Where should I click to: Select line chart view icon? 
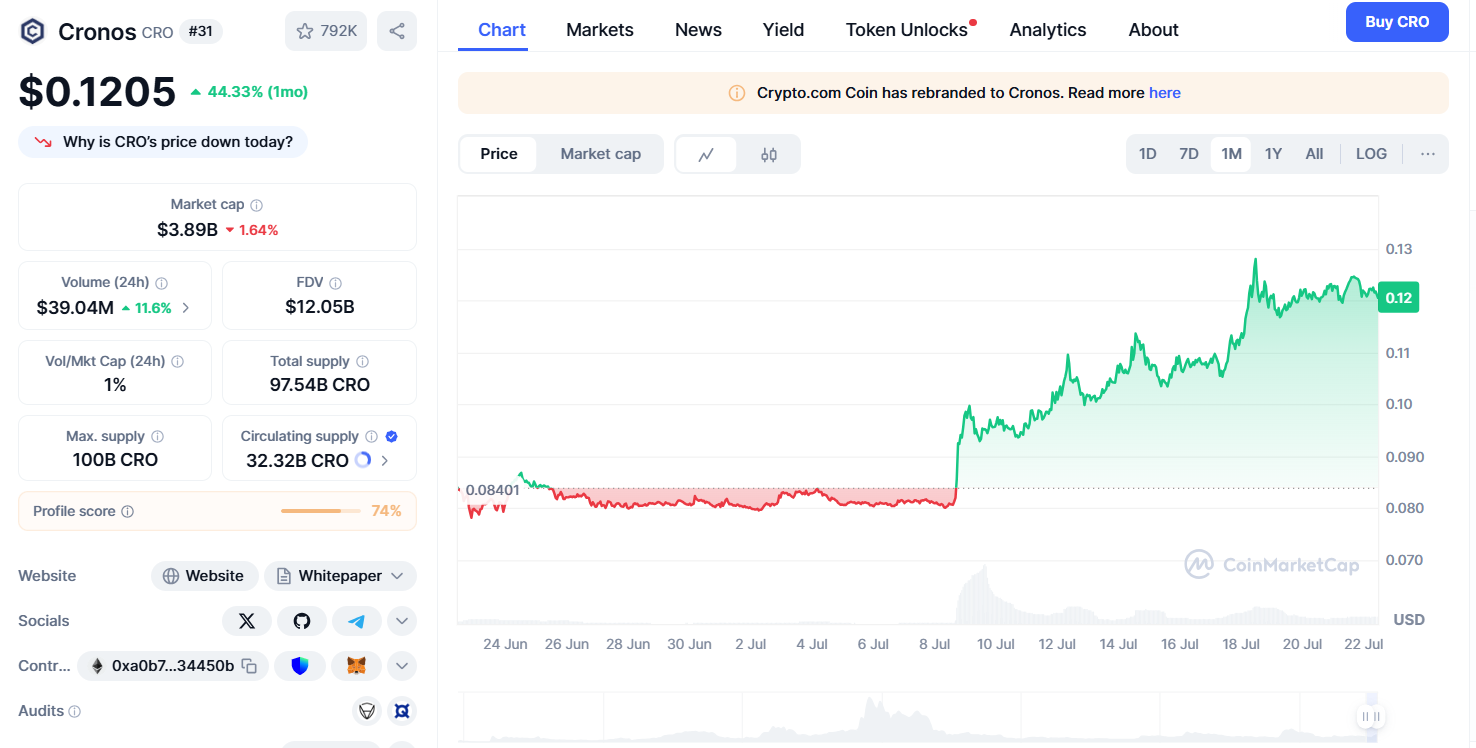pyautogui.click(x=707, y=154)
